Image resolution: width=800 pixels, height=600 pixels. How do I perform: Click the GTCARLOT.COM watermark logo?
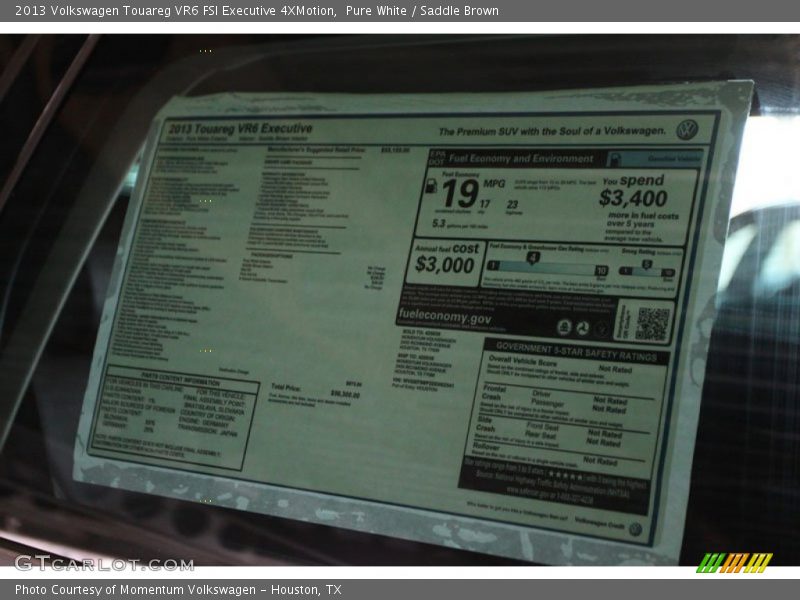[104, 563]
